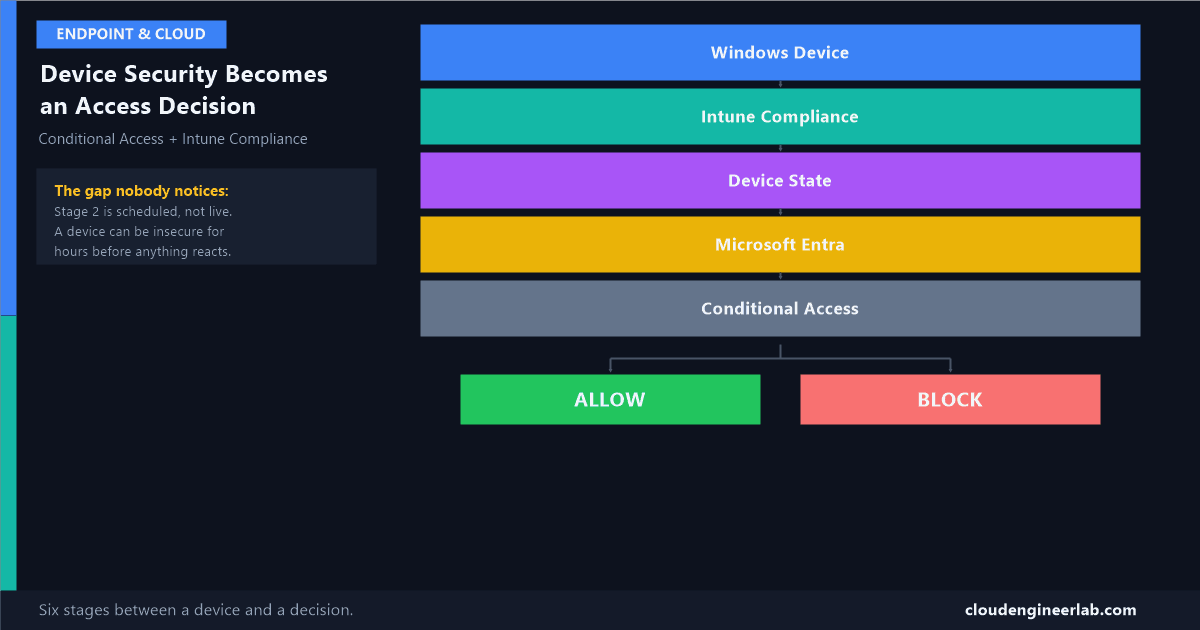Click the red BLOCK box

click(x=950, y=400)
